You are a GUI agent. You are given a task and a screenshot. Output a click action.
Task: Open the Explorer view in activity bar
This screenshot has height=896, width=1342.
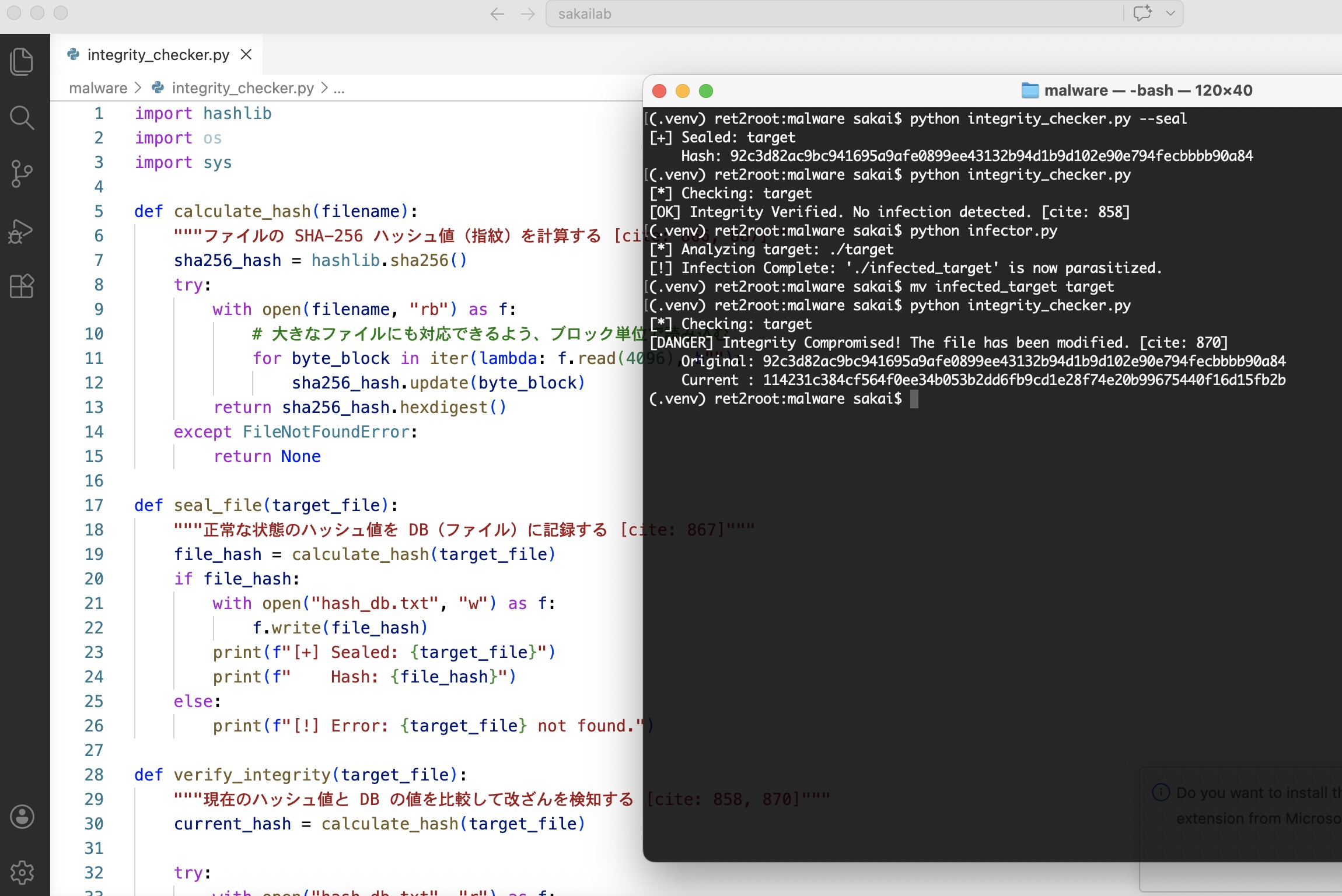coord(22,62)
